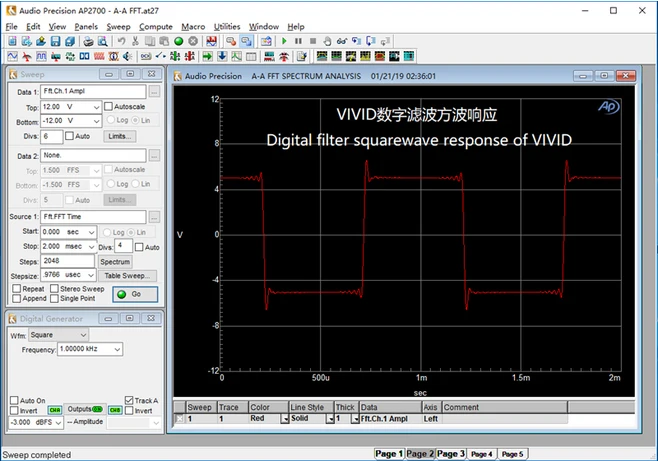Click the Undo arrow icon
Image resolution: width=658 pixels, height=461 pixels.
tap(121, 41)
